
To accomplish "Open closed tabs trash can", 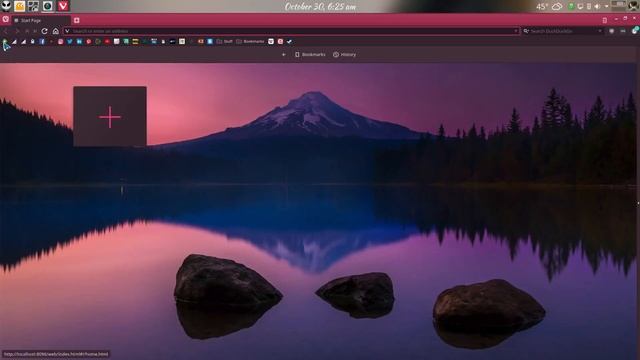I will pyautogui.click(x=604, y=20).
